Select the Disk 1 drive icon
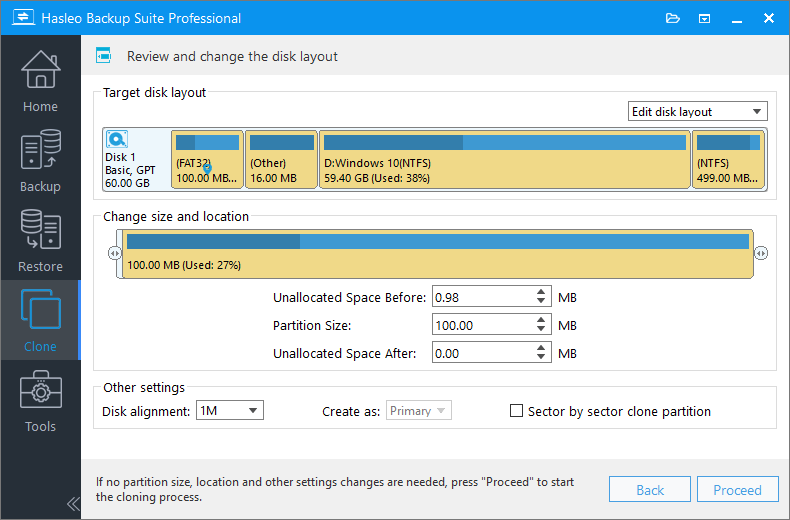 pyautogui.click(x=117, y=139)
